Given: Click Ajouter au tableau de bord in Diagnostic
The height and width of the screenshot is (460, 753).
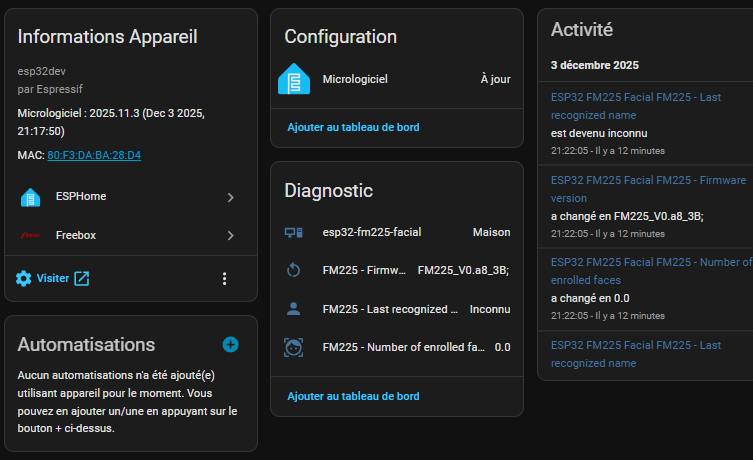Looking at the screenshot, I should click(x=353, y=396).
